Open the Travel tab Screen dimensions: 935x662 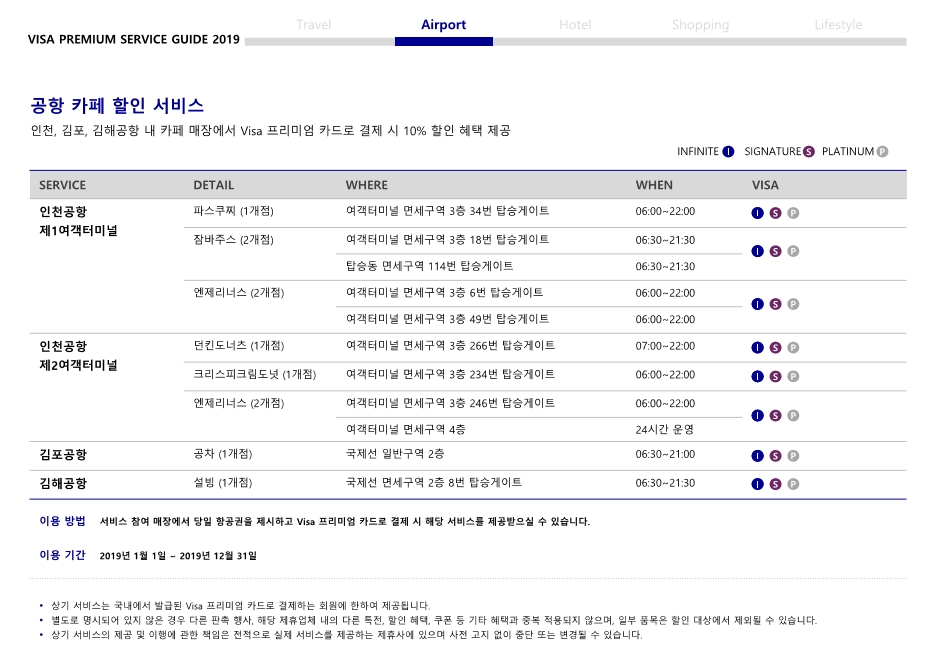pos(313,24)
